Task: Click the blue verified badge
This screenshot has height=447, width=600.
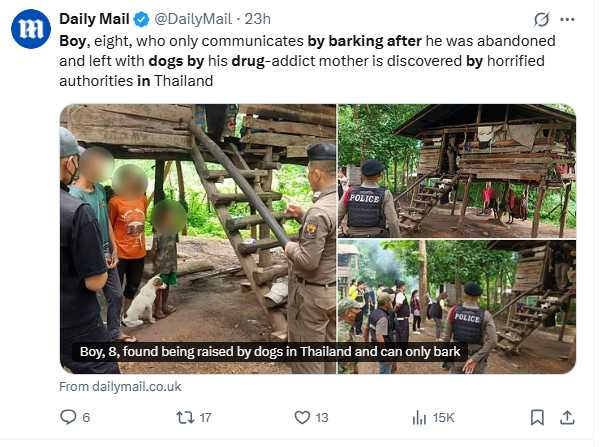Action: coord(142,19)
